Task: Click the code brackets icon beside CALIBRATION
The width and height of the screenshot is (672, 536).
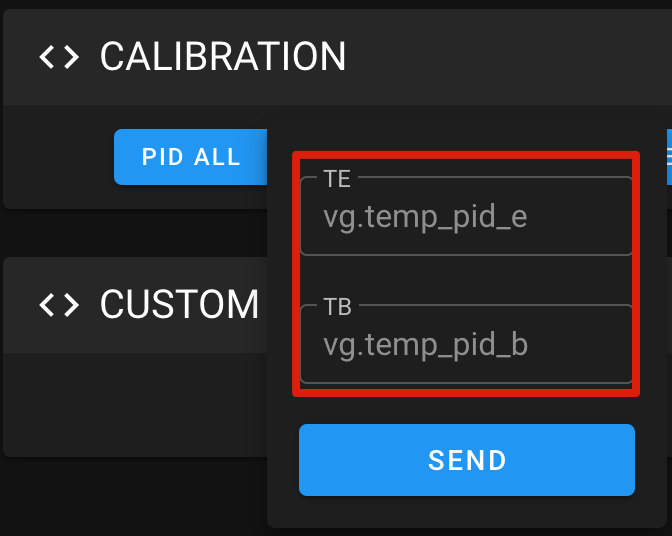Action: click(x=59, y=57)
